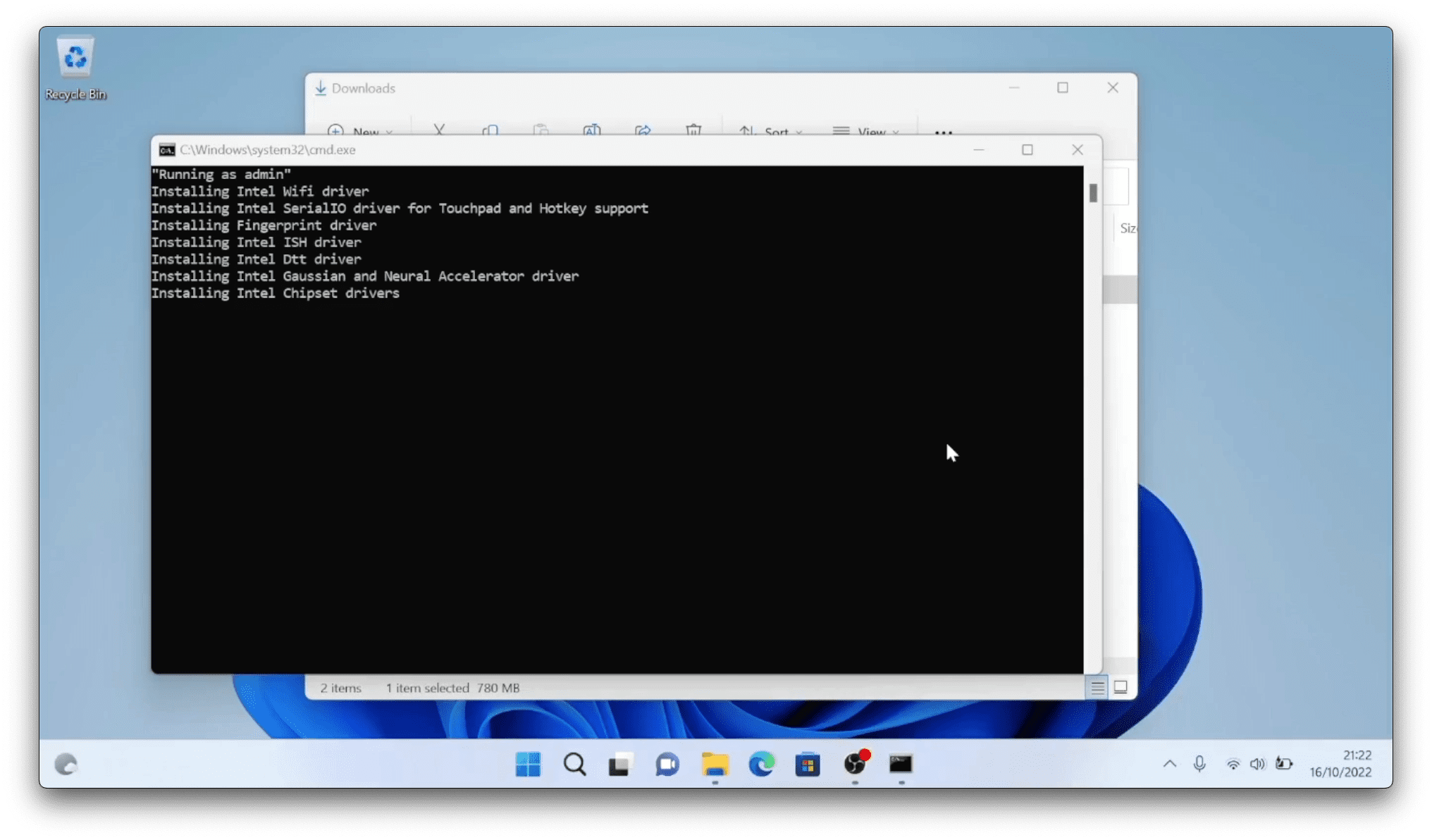Click "1 item selected 780 MB" status text
Viewport: 1432px width, 840px height.
point(452,688)
